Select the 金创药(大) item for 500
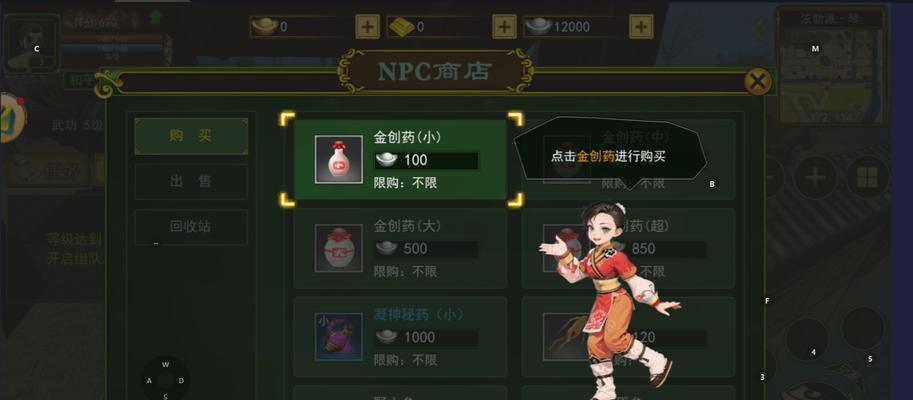Screen dimensions: 913x400 coord(400,249)
